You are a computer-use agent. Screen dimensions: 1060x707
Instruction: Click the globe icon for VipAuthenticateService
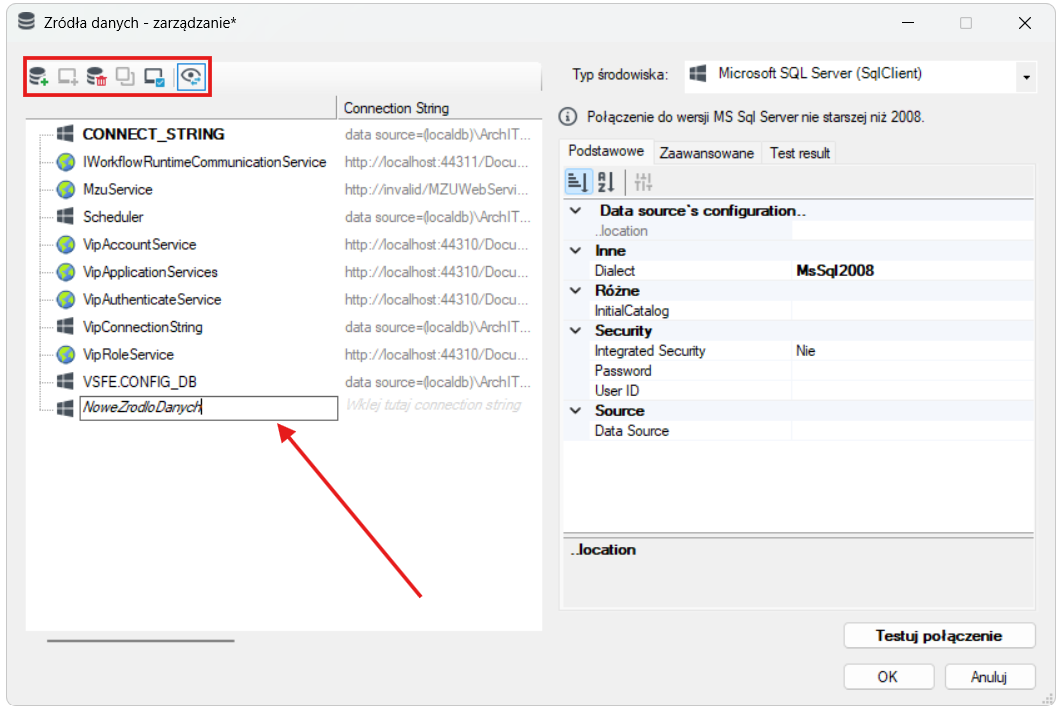pyautogui.click(x=66, y=299)
